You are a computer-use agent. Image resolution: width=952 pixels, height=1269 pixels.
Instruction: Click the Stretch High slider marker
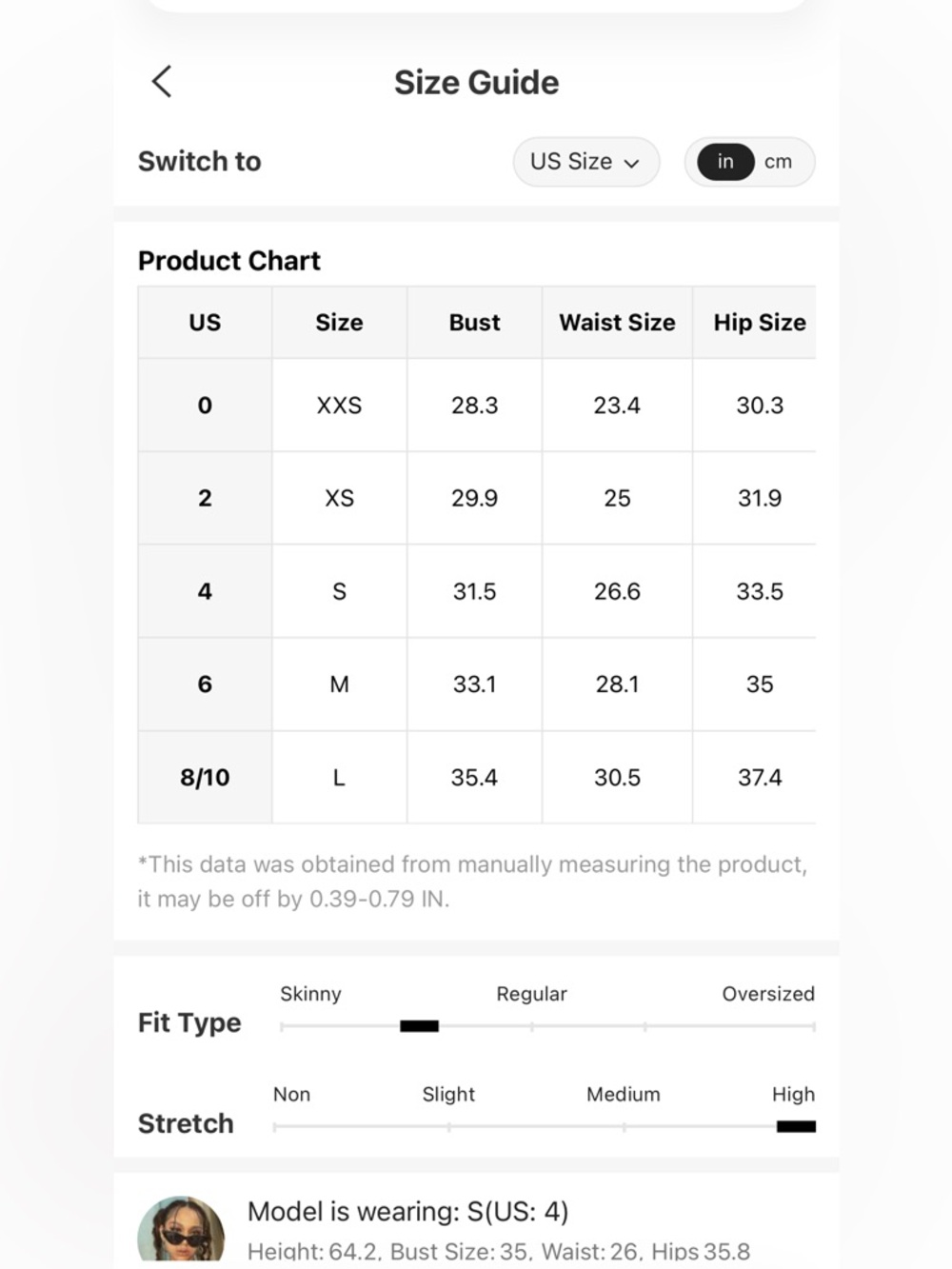pyautogui.click(x=796, y=1127)
